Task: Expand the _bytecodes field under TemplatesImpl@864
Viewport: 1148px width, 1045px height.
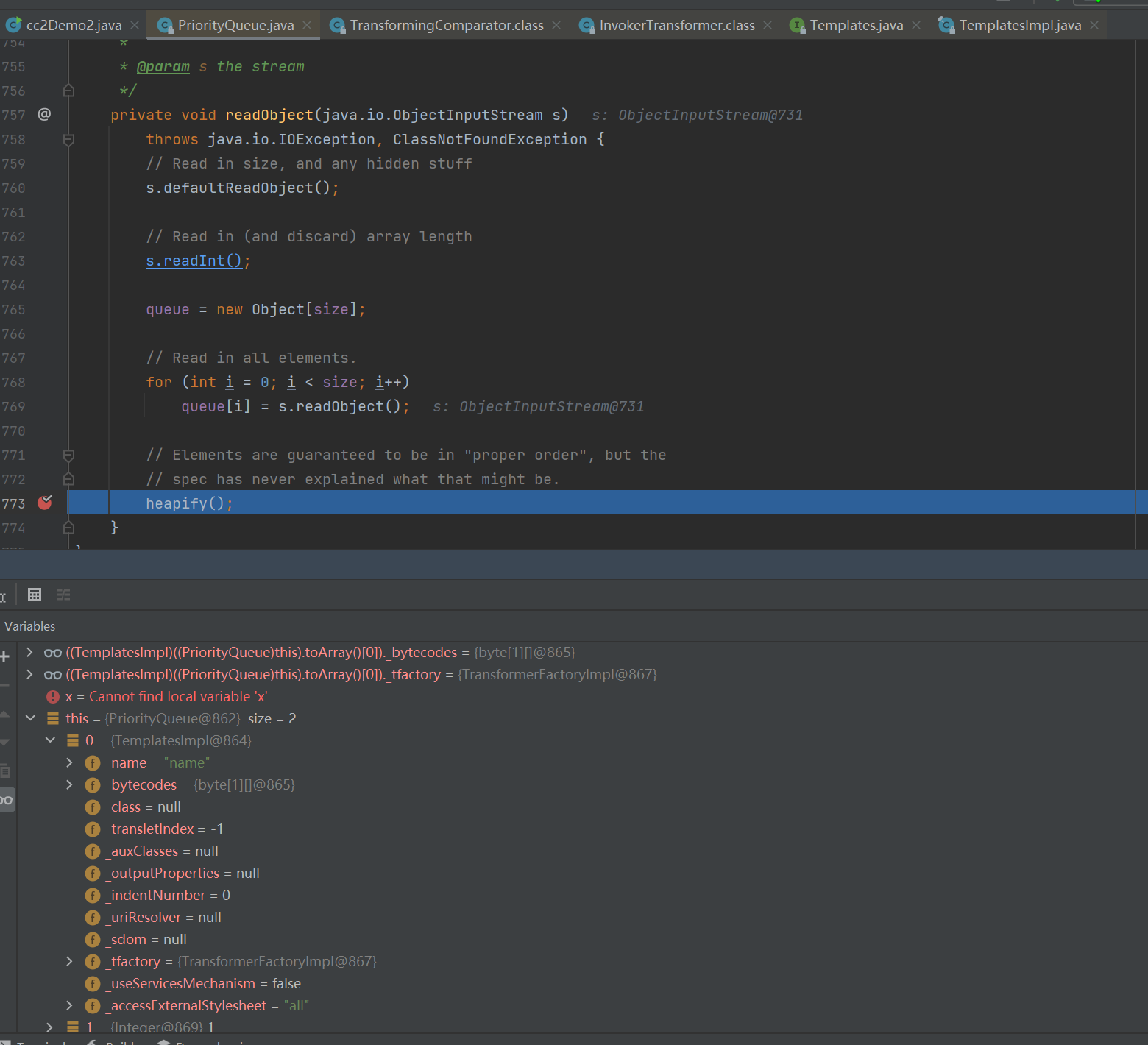Action: tap(69, 784)
